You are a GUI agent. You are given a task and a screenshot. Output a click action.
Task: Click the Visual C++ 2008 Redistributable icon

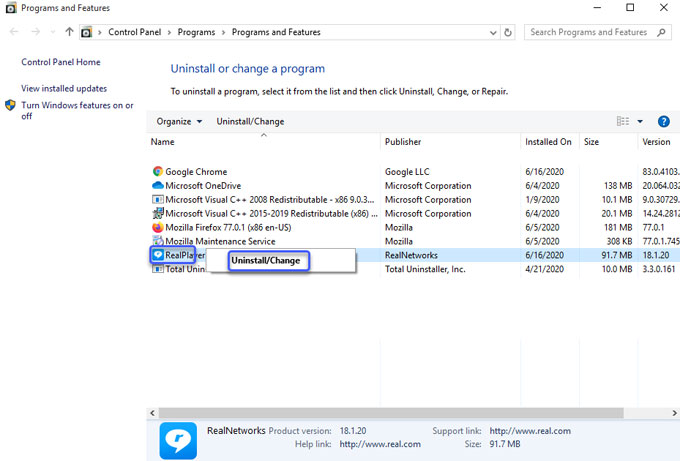tap(158, 199)
